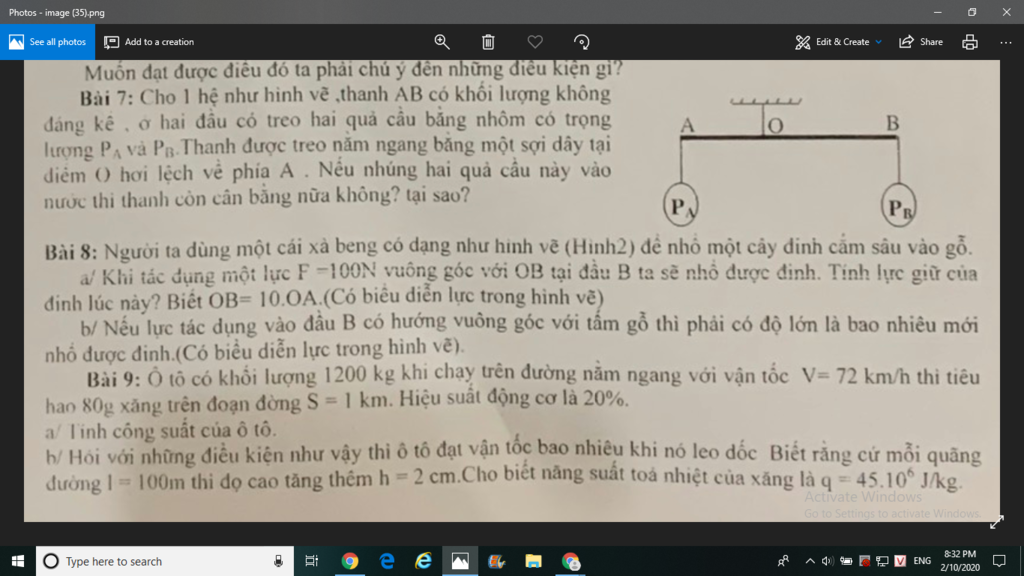Screen dimensions: 1024x576
Task: Open Task View on the taskbar
Action: (312, 561)
